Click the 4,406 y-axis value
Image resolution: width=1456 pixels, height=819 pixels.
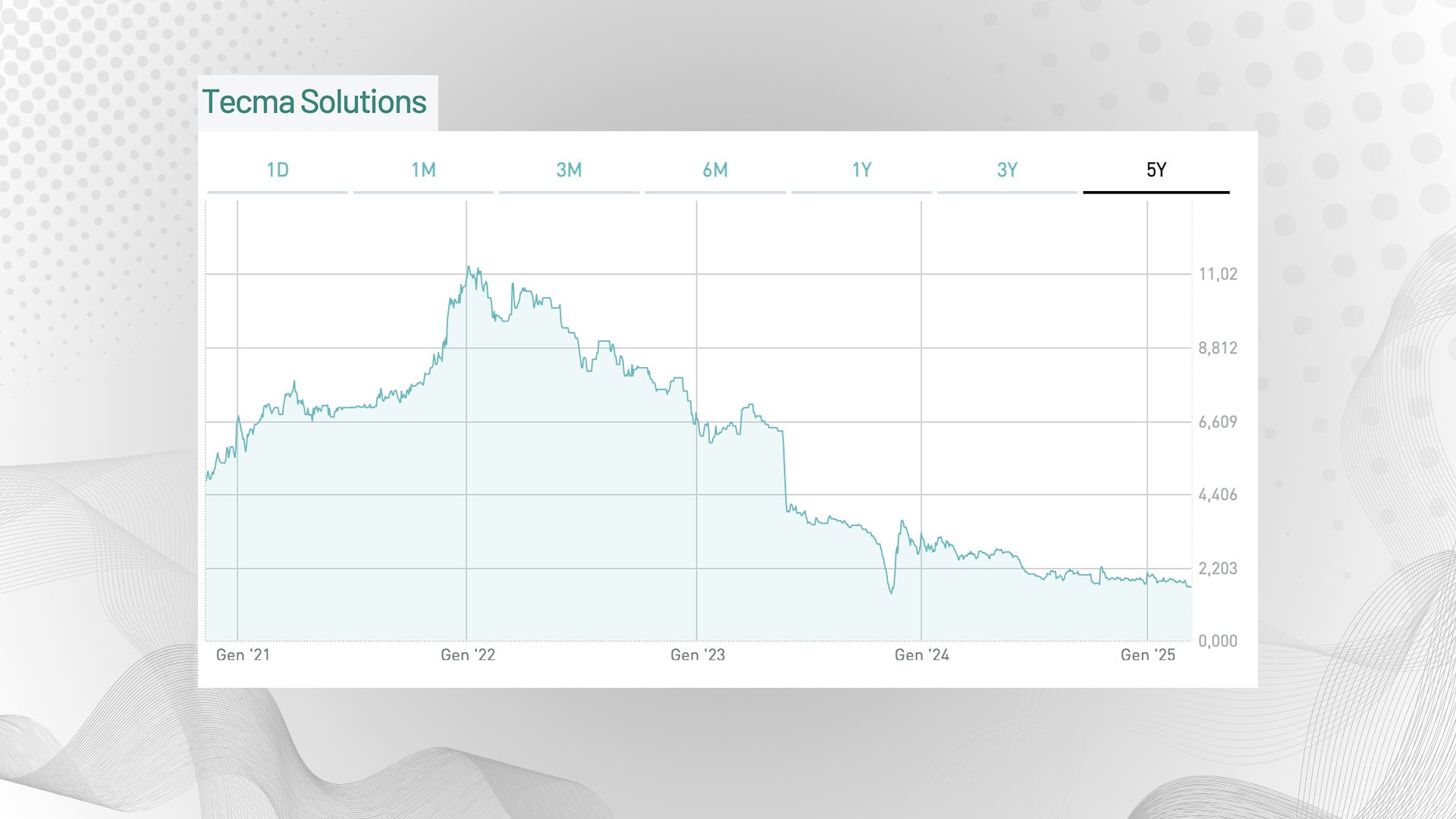1217,495
